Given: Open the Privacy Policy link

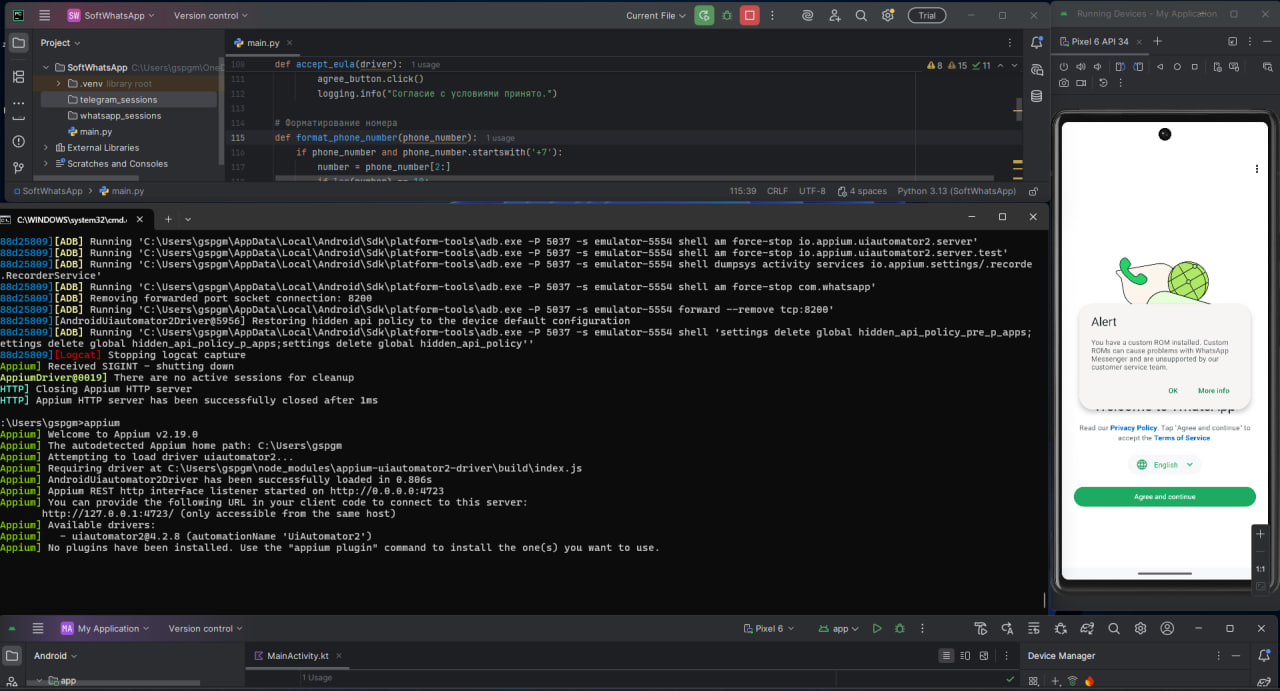Looking at the screenshot, I should pos(1133,428).
